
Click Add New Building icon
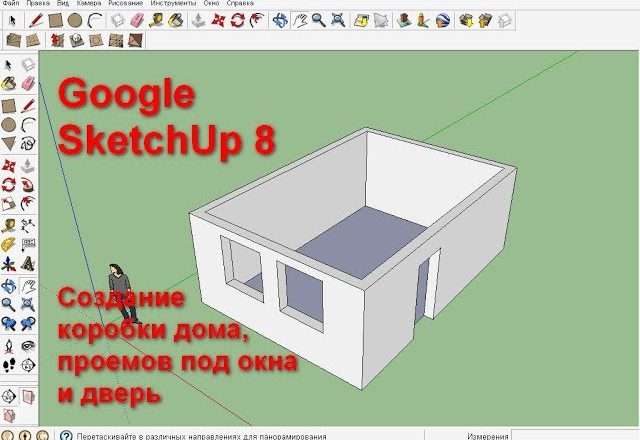404,20
